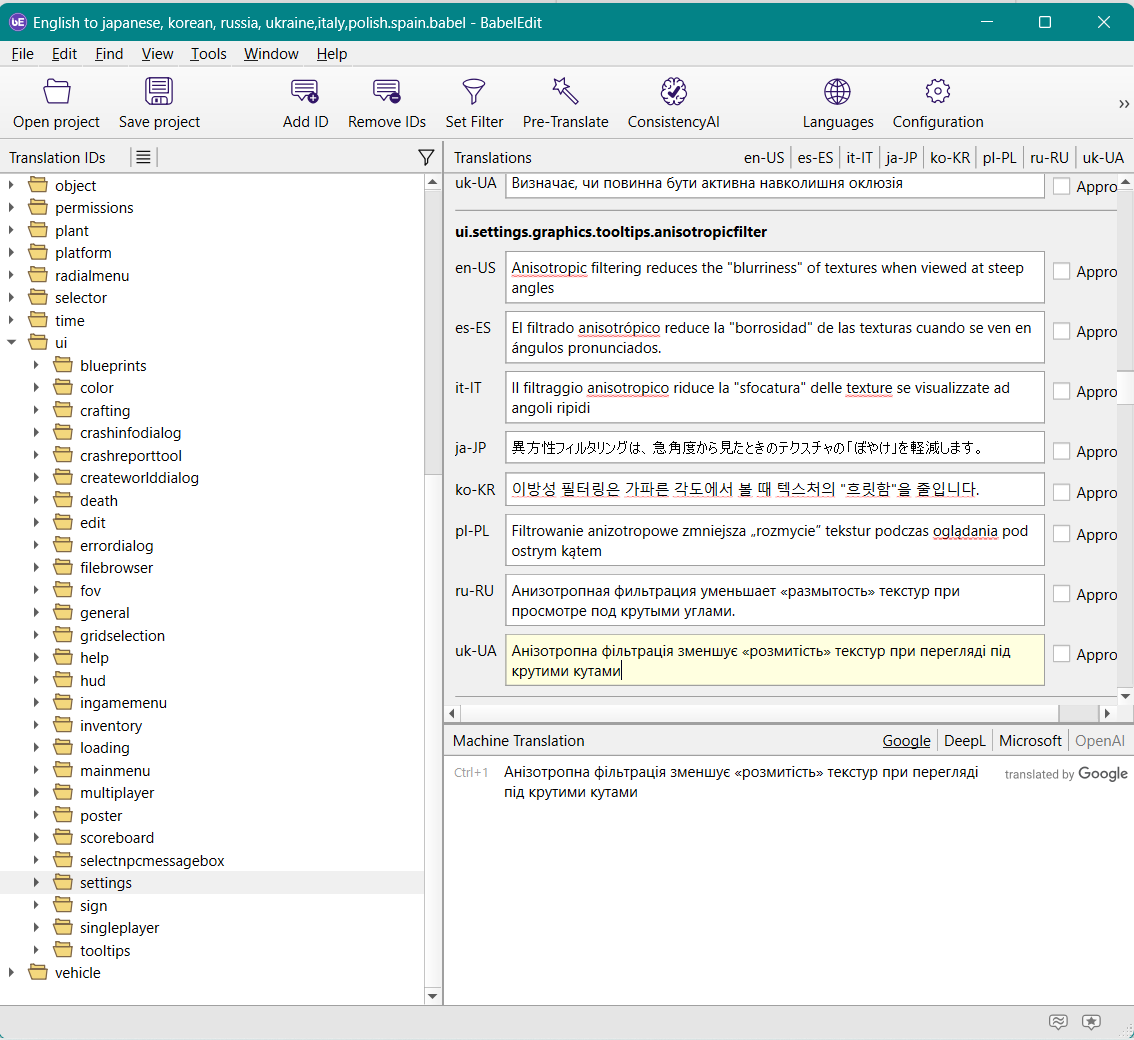Click into the pl-PL translation text field
The image size is (1134, 1040).
click(x=774, y=541)
